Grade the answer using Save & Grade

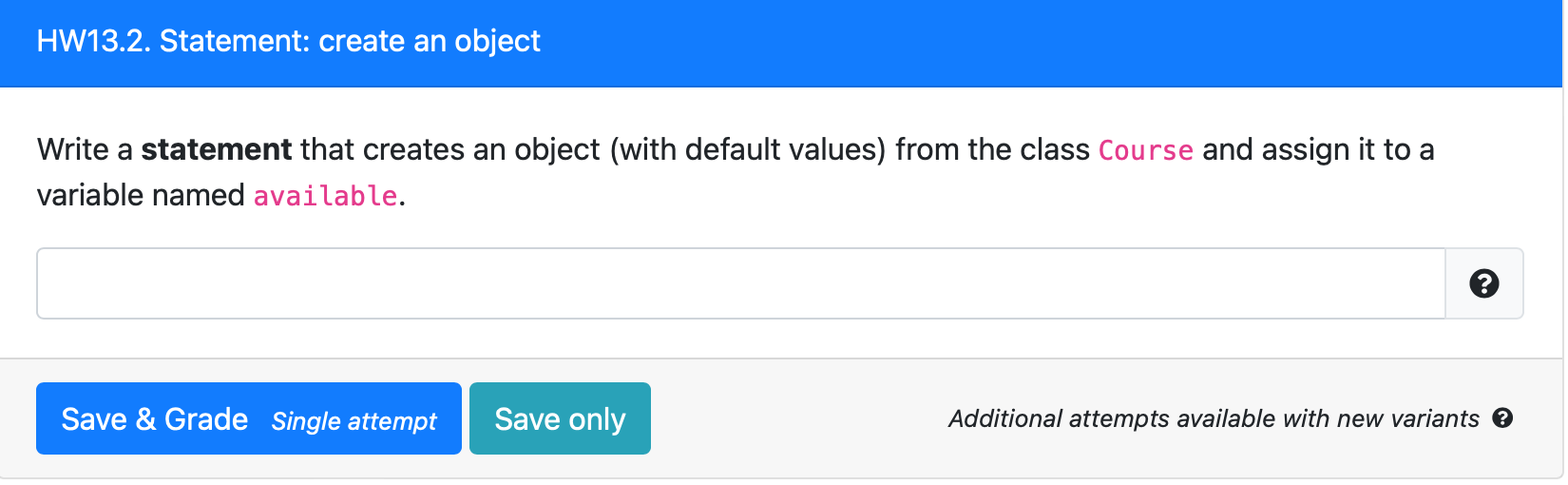249,418
